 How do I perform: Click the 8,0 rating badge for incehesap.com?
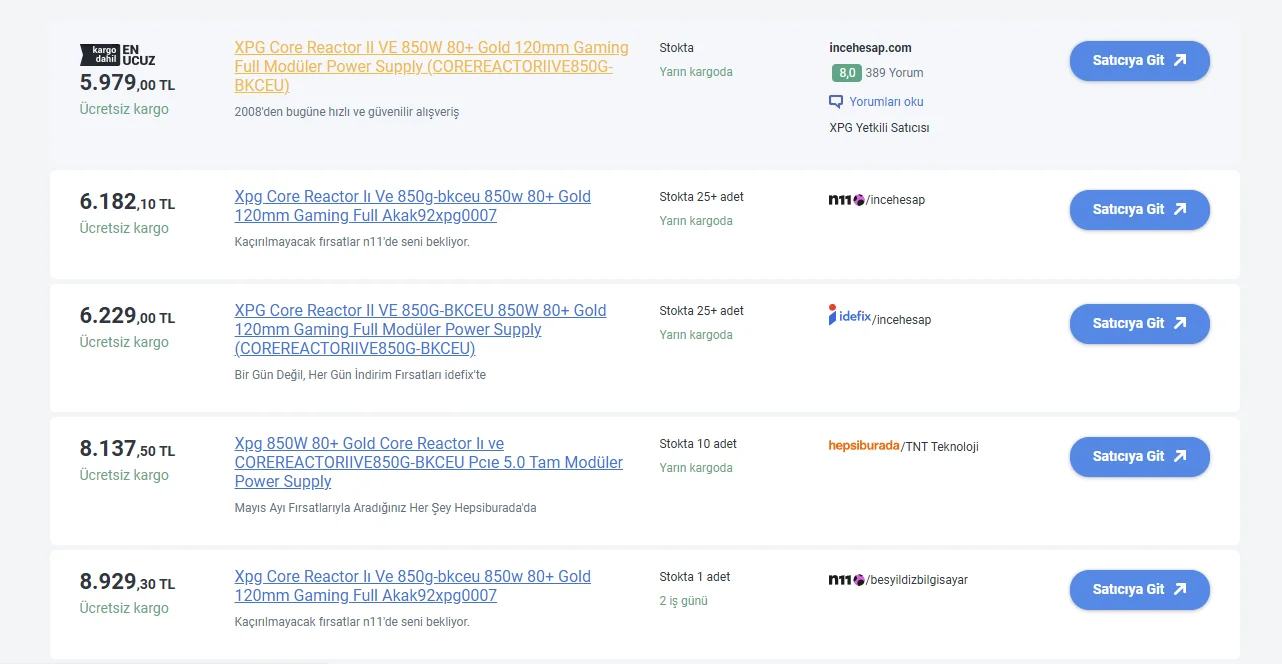click(846, 73)
